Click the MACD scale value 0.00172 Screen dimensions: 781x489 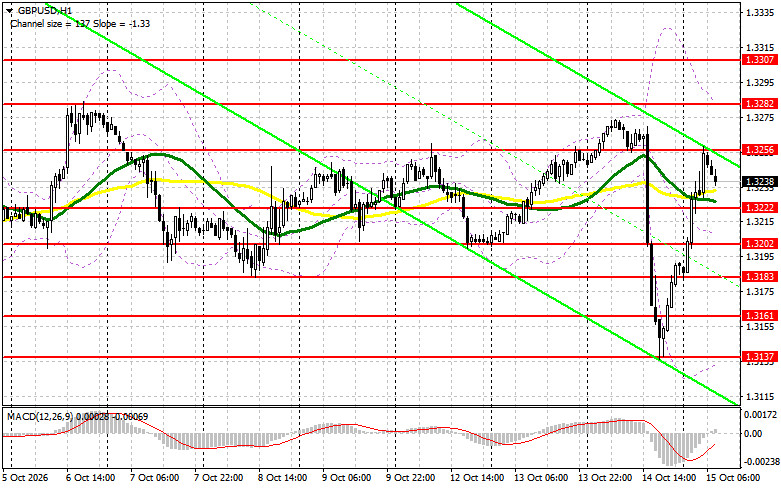point(760,414)
